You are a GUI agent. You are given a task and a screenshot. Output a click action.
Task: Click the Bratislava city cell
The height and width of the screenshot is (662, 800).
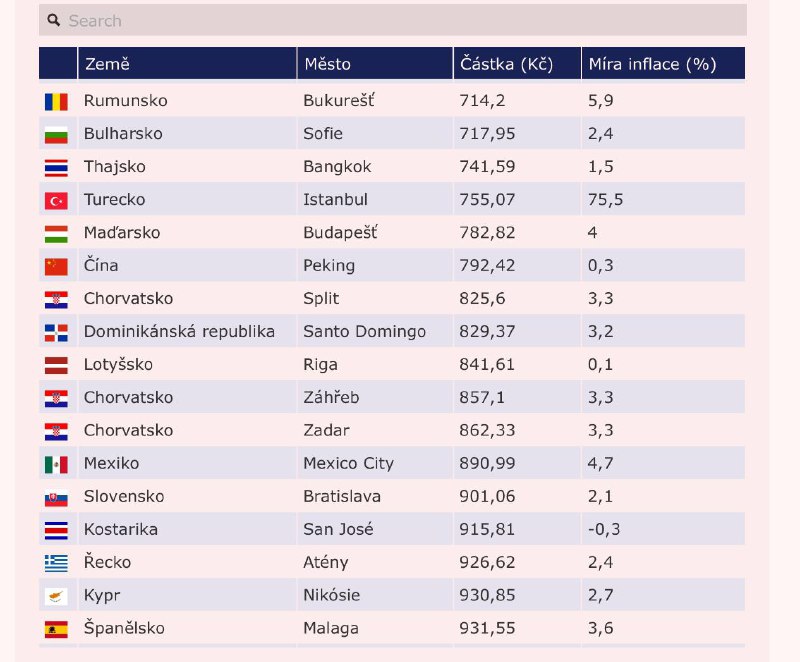342,497
